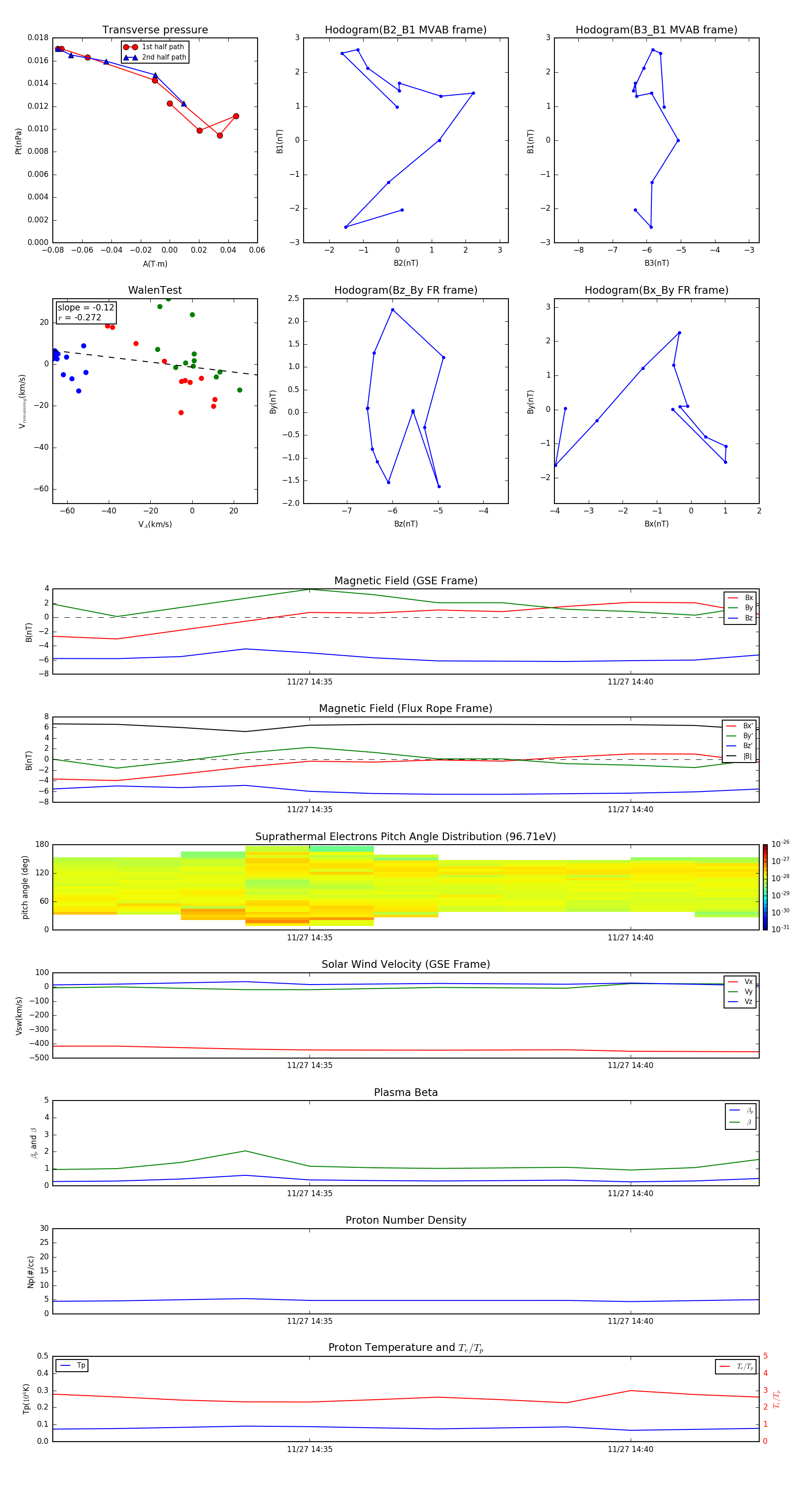Click '11/27 14:40' tick under Proton Number Density
This screenshot has width=812, height=1489.
[631, 1321]
